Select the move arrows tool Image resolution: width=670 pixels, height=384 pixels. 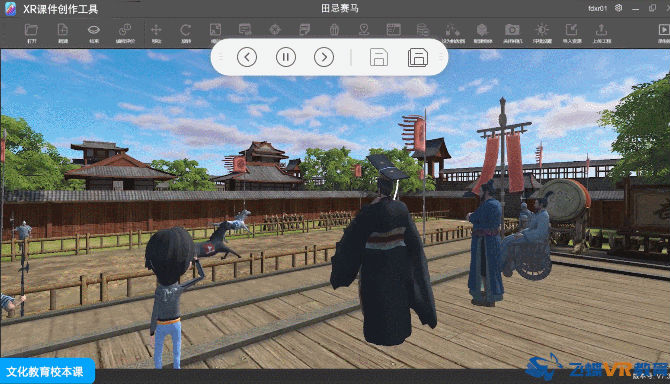point(156,30)
